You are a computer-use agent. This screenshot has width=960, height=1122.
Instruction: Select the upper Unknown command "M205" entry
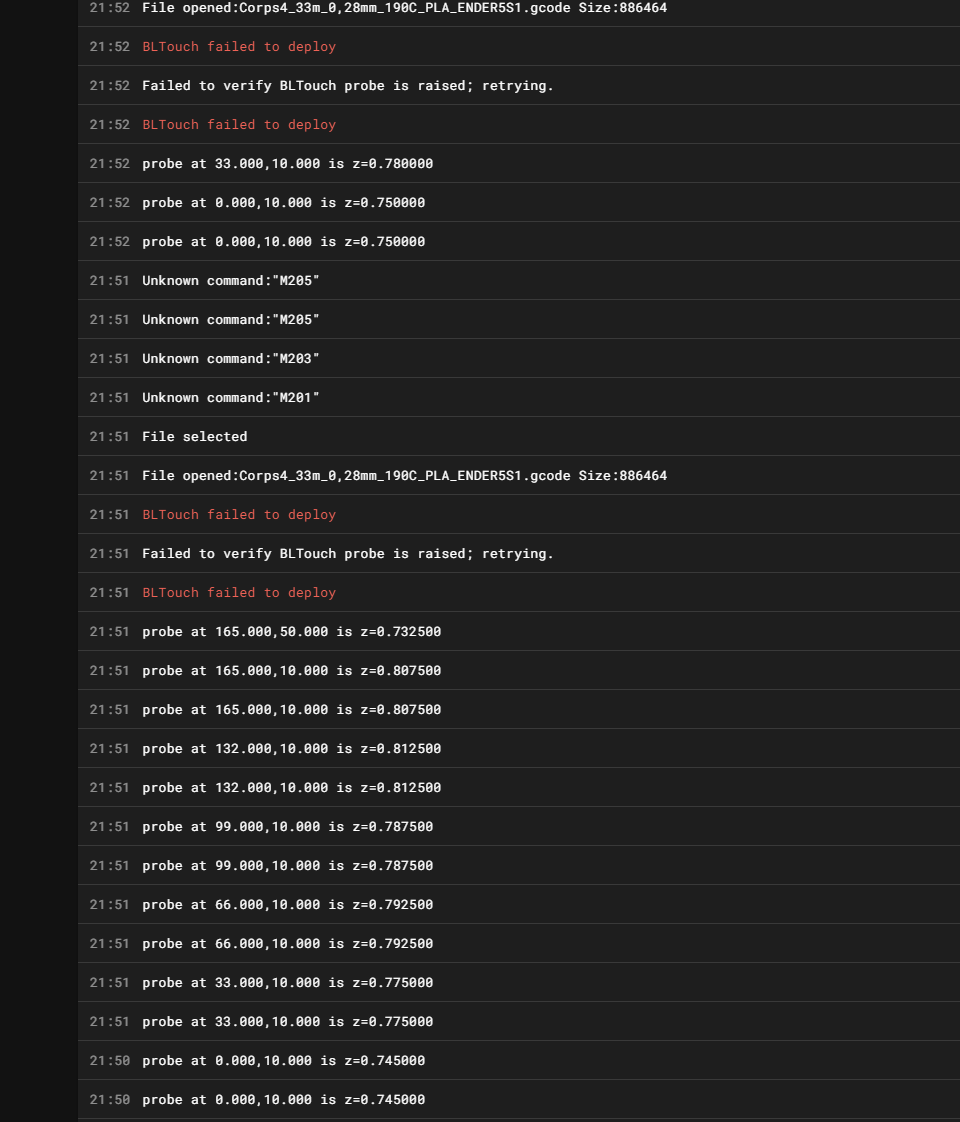pyautogui.click(x=230, y=281)
